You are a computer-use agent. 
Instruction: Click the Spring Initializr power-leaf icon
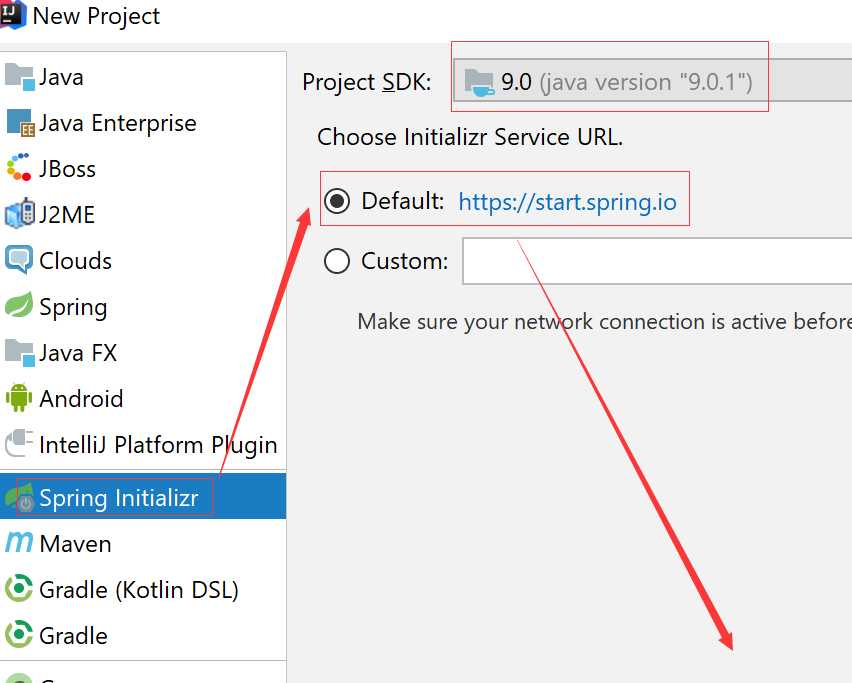[x=20, y=498]
